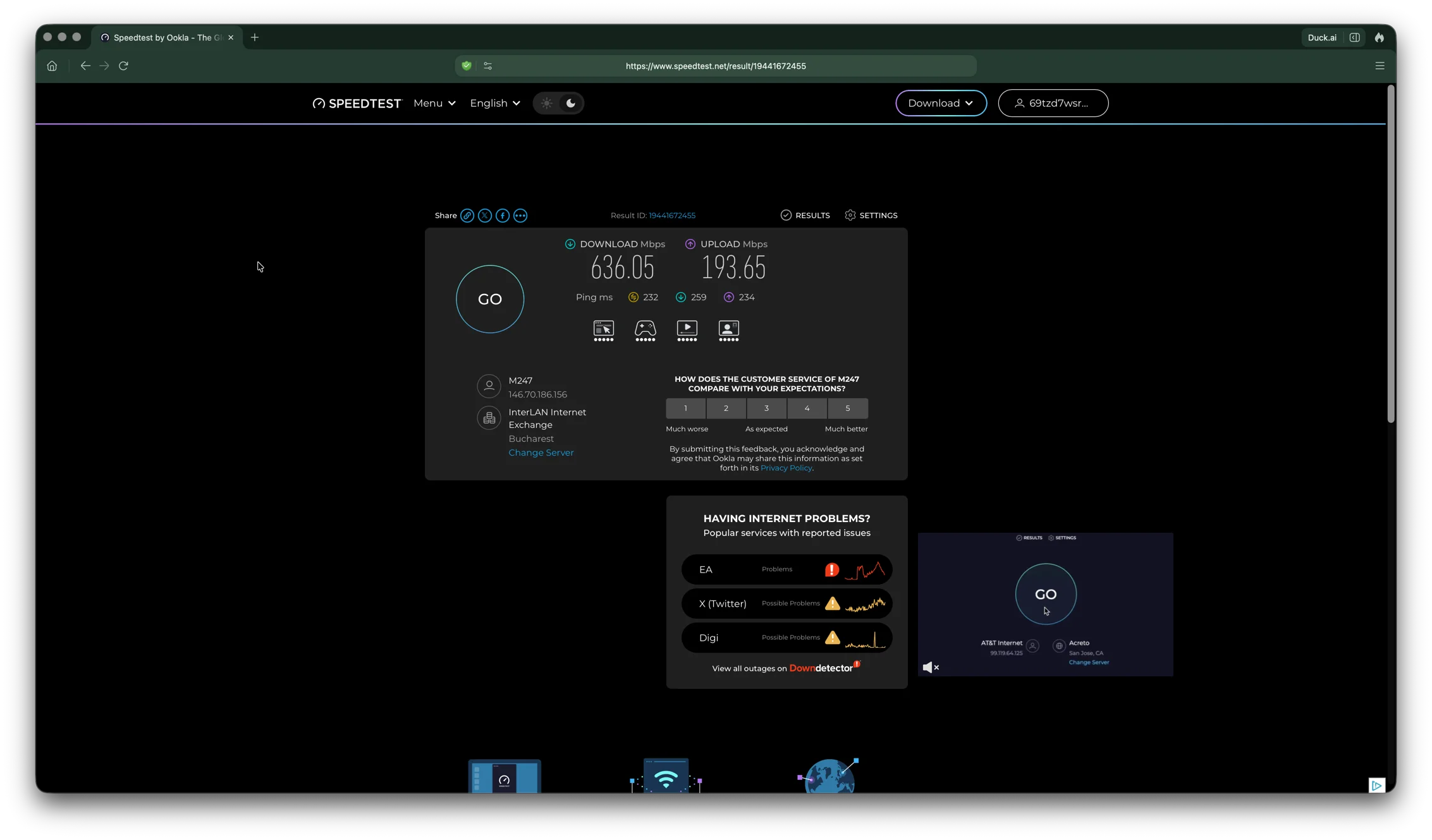Go back using the browser arrow
Viewport: 1432px width, 840px height.
(x=85, y=66)
